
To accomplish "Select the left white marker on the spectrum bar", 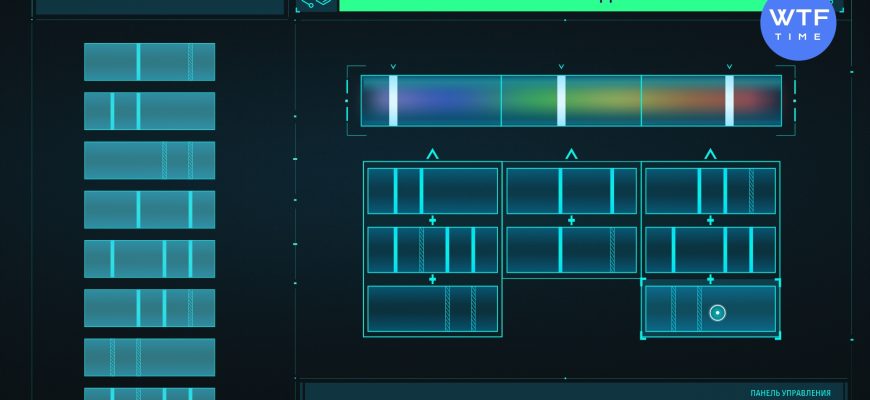I will [393, 100].
